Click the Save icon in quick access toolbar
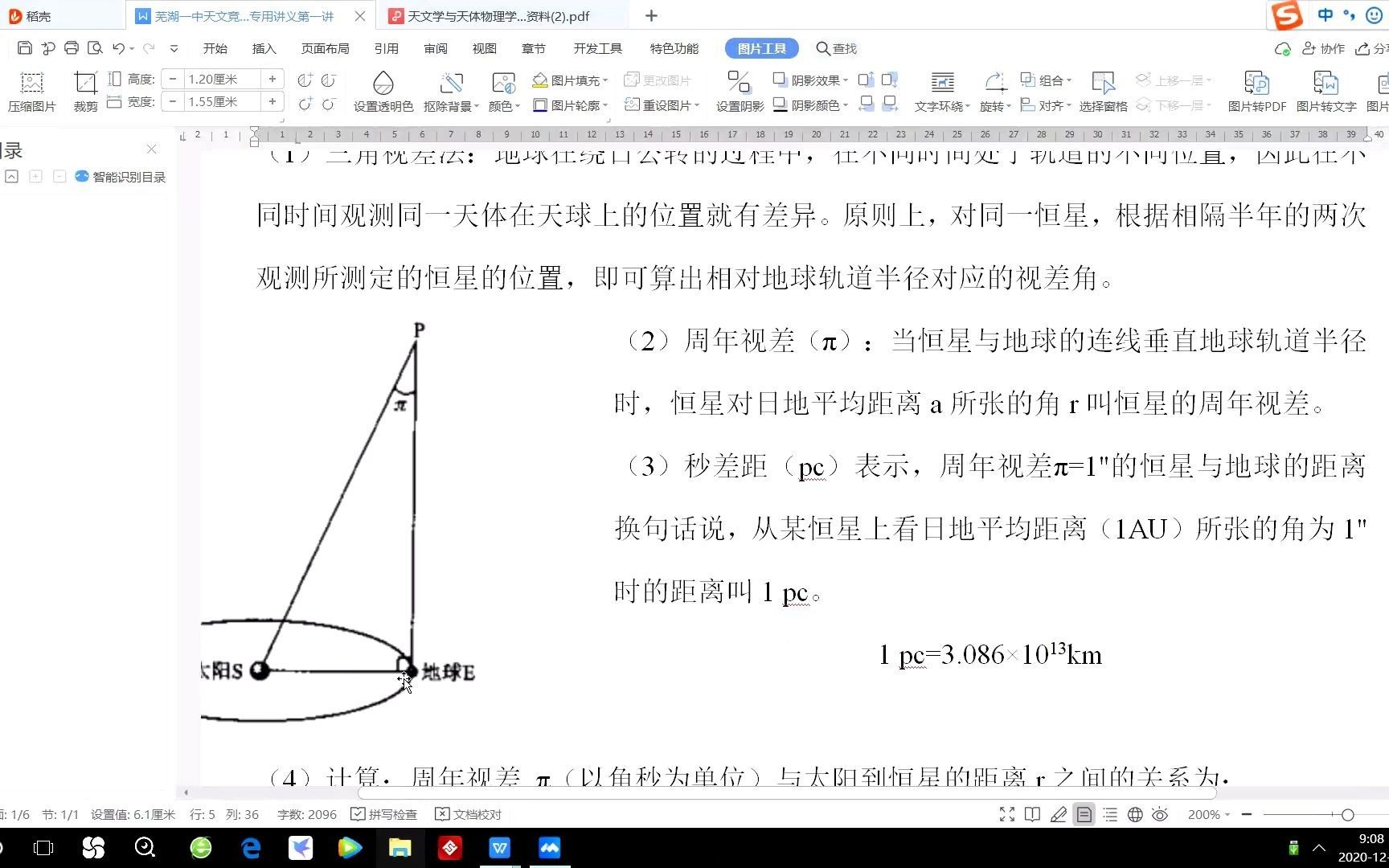Screen dimensions: 1389x868 click(24, 48)
